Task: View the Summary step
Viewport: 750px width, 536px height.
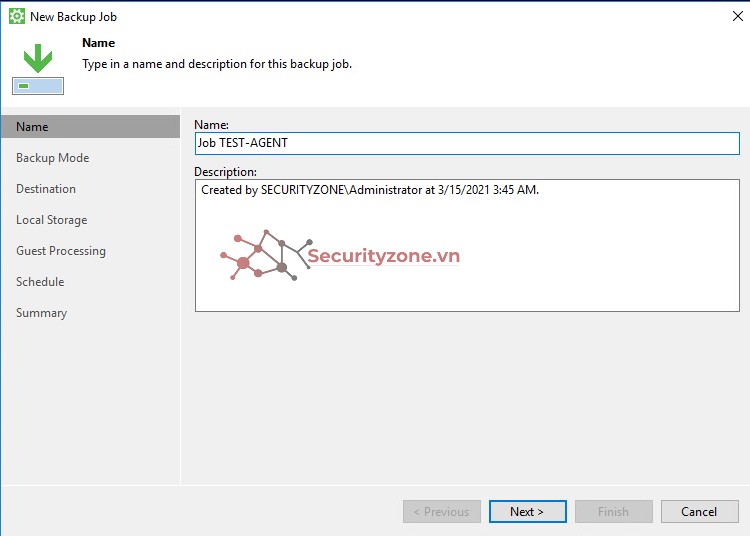Action: tap(42, 313)
